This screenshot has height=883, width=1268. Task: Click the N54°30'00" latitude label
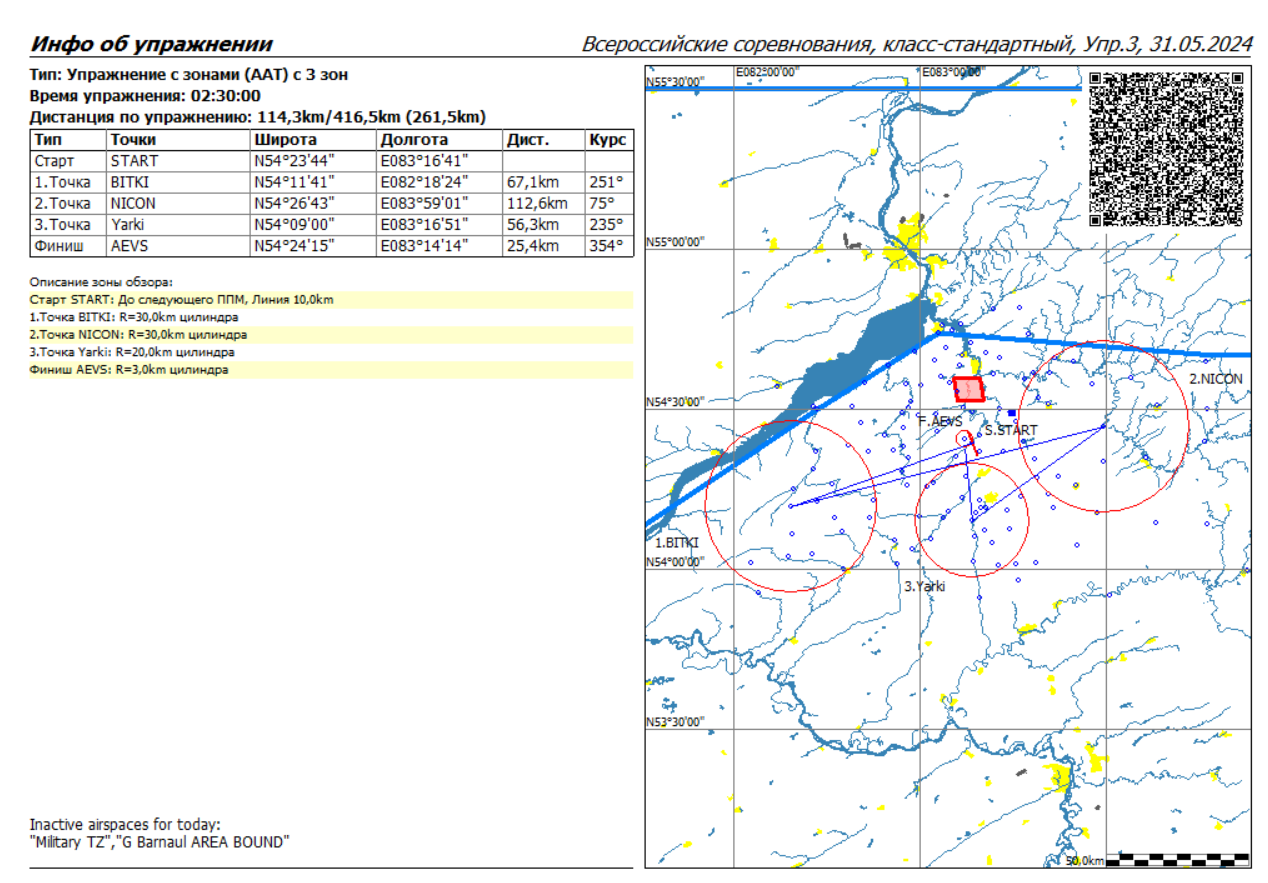coord(676,402)
